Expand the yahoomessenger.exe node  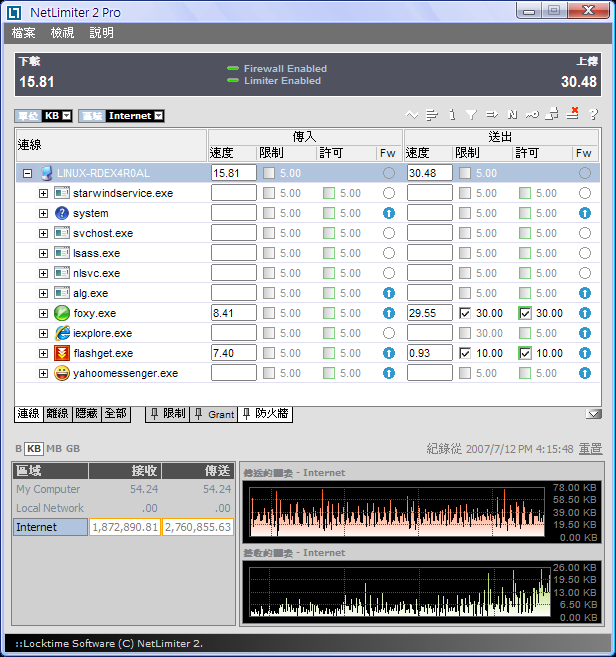tap(43, 373)
